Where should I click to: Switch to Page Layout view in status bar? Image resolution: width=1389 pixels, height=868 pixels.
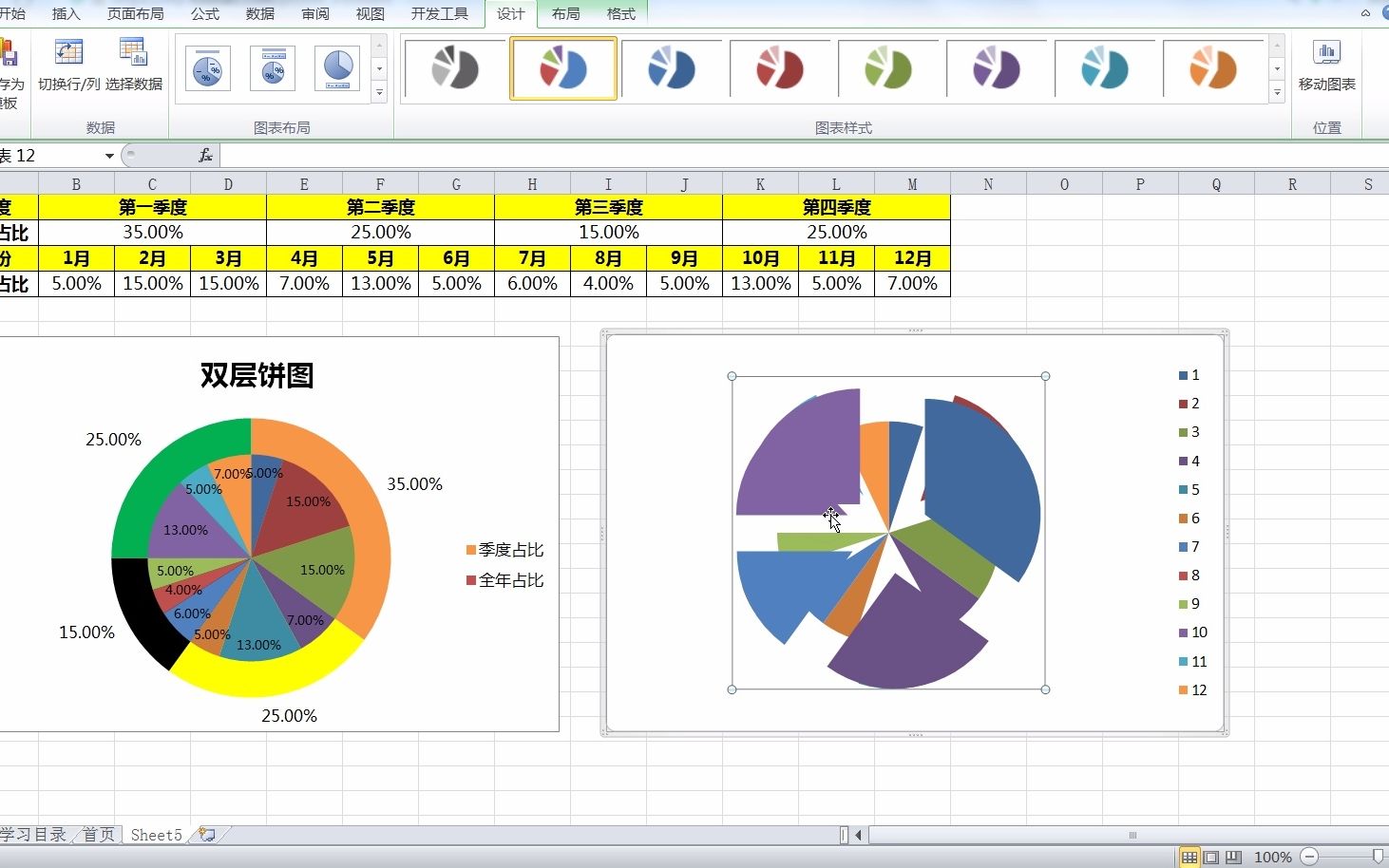tap(1211, 858)
